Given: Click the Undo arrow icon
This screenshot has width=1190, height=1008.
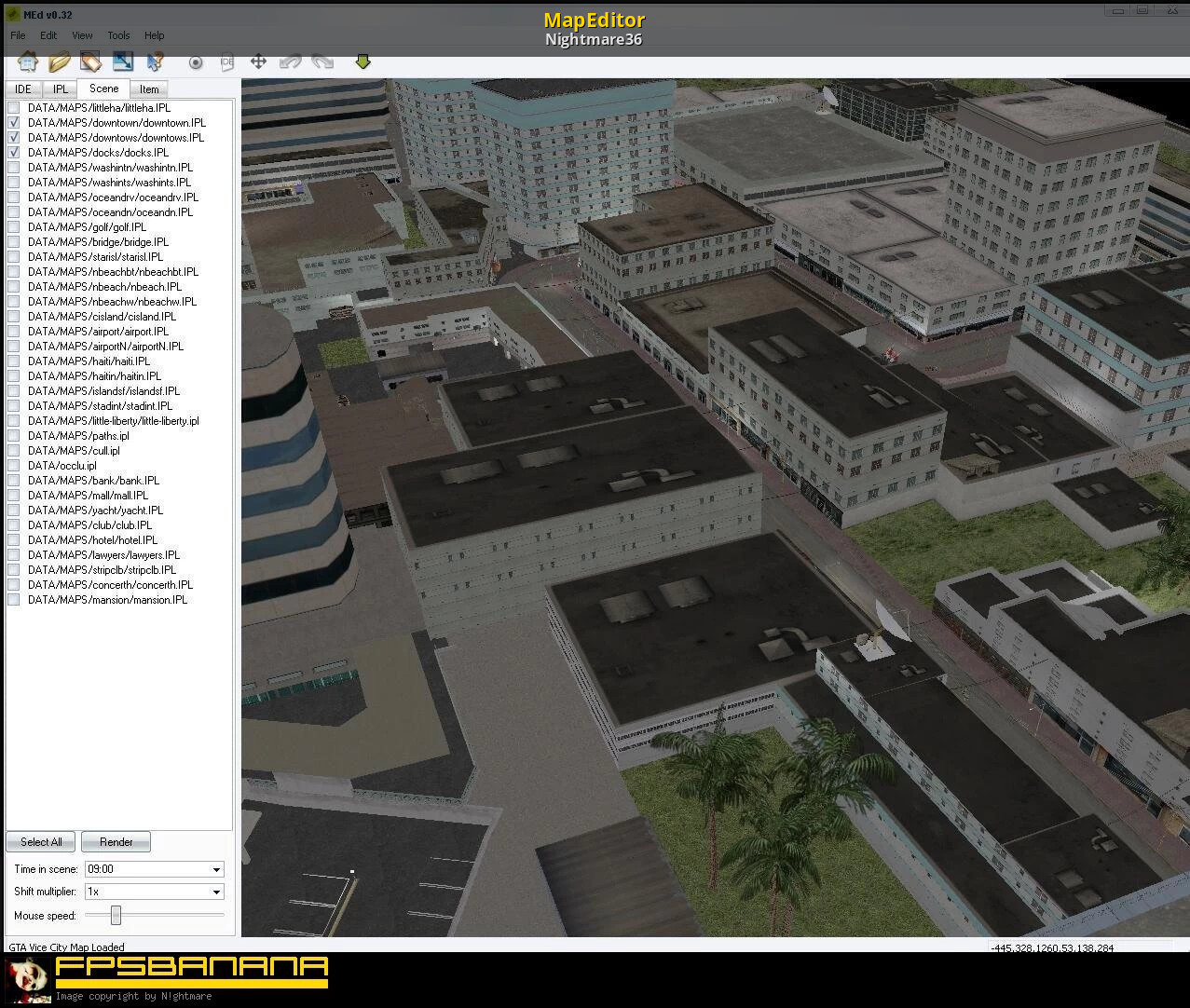Looking at the screenshot, I should 291,62.
